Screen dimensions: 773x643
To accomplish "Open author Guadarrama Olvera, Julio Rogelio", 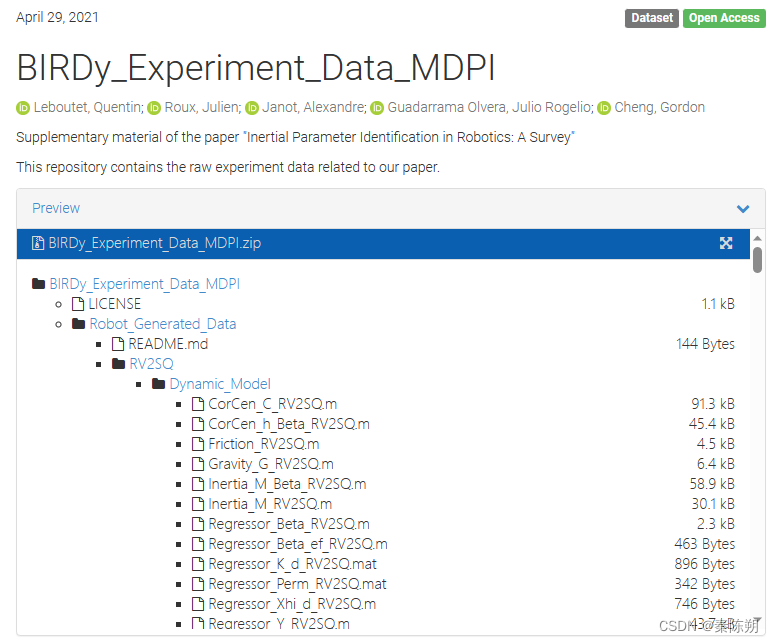I will click(491, 107).
